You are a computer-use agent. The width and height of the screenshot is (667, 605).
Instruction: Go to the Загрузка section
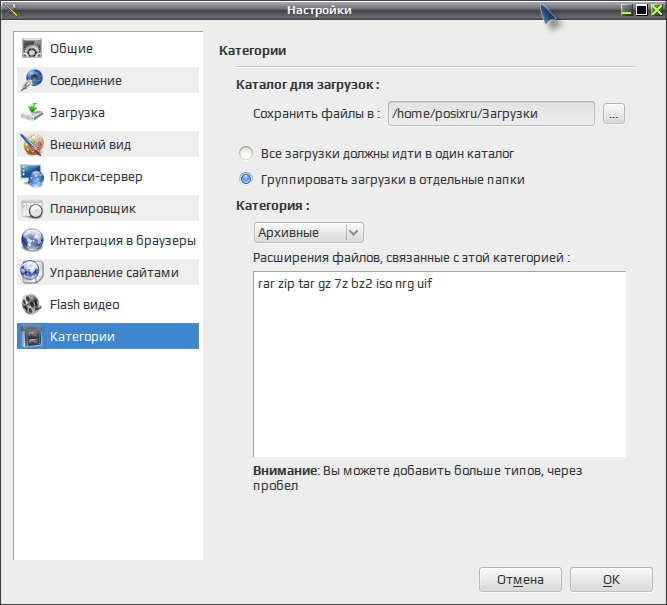[x=108, y=112]
